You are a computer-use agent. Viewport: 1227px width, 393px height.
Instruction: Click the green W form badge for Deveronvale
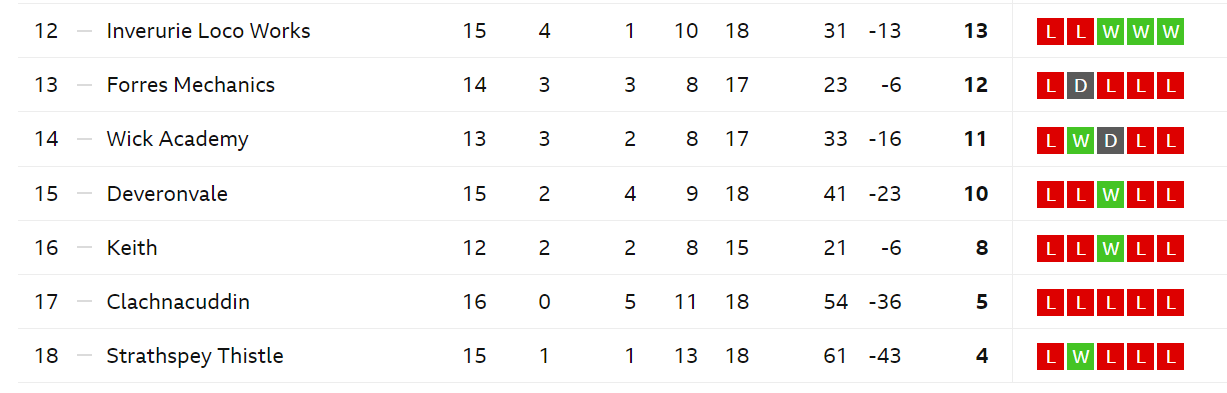1110,194
